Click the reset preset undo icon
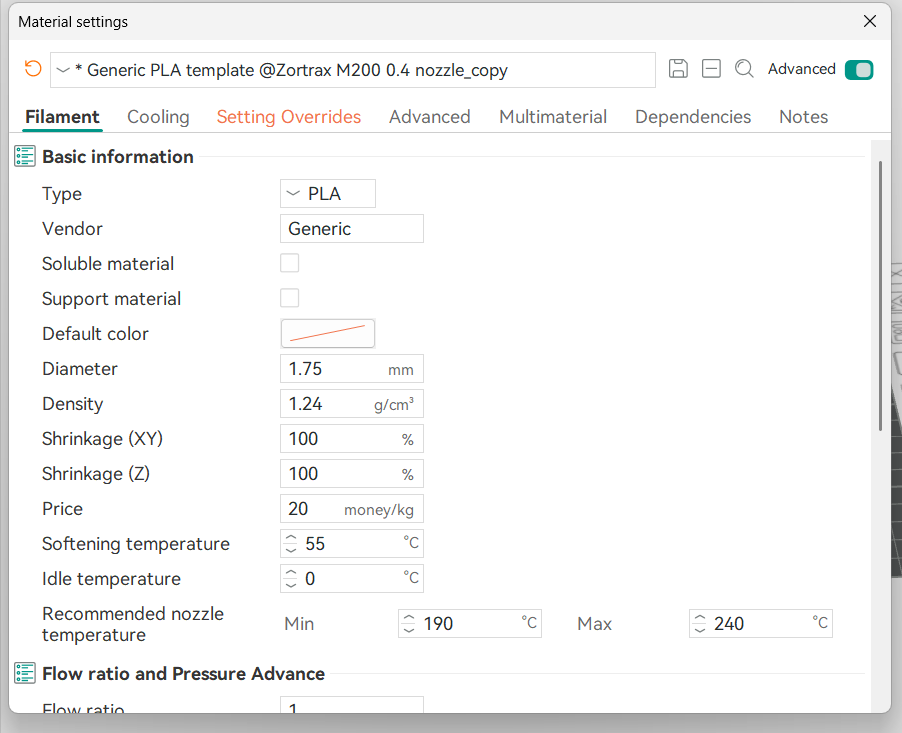The width and height of the screenshot is (902, 733). pyautogui.click(x=33, y=69)
